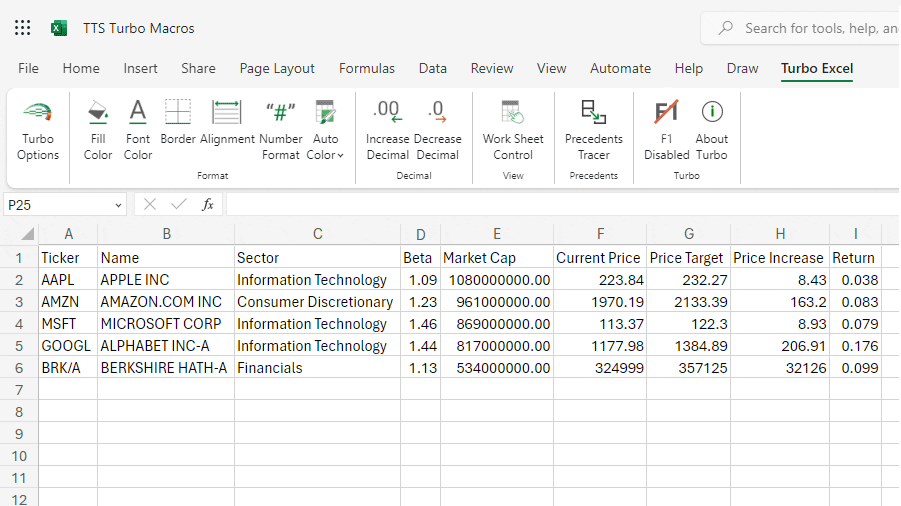Launch the Precedents Tracer
Image resolution: width=901 pixels, height=506 pixels.
[593, 130]
